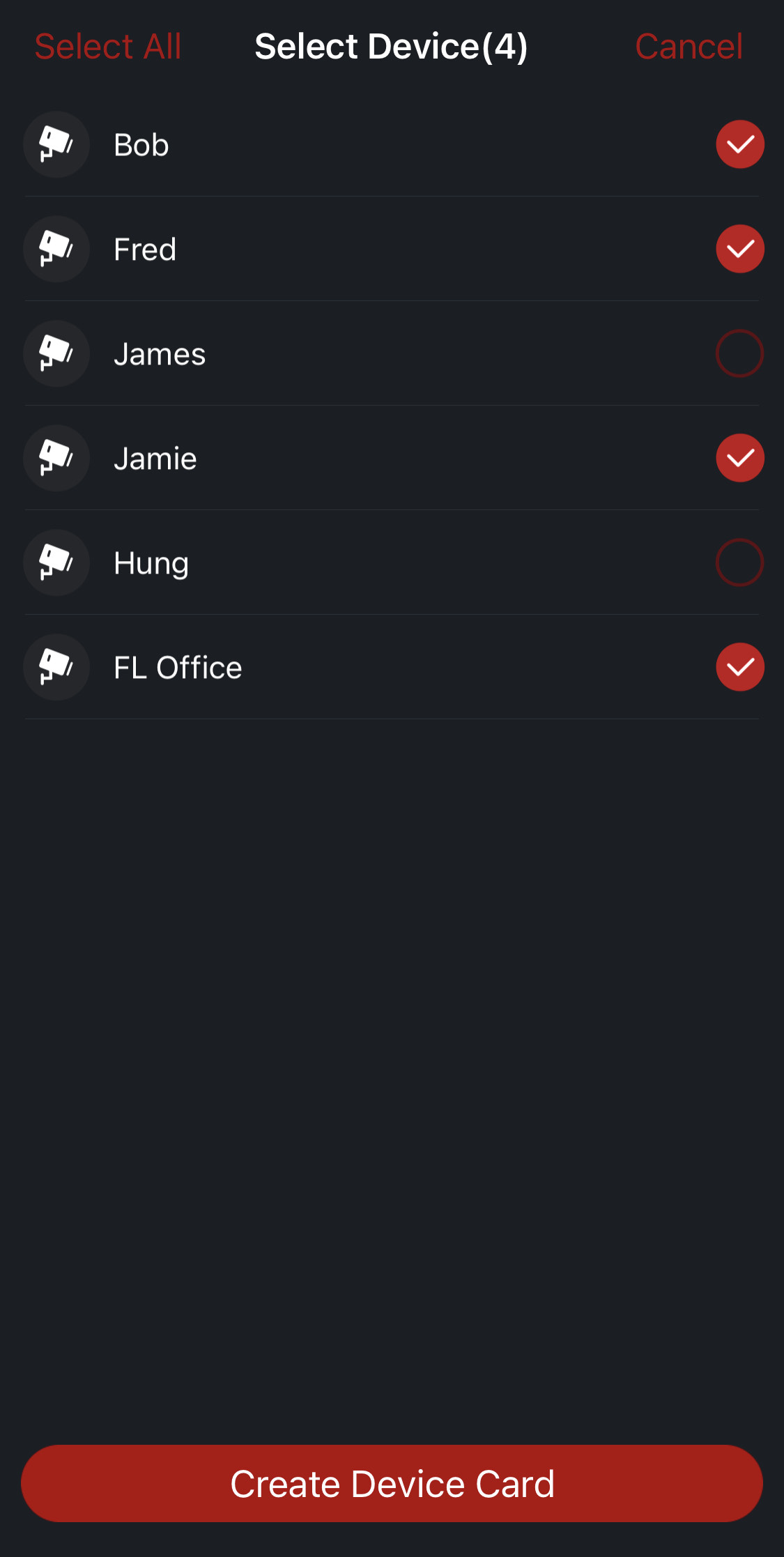Enable the Hung device selection circle
This screenshot has width=784, height=1557.
click(x=740, y=562)
